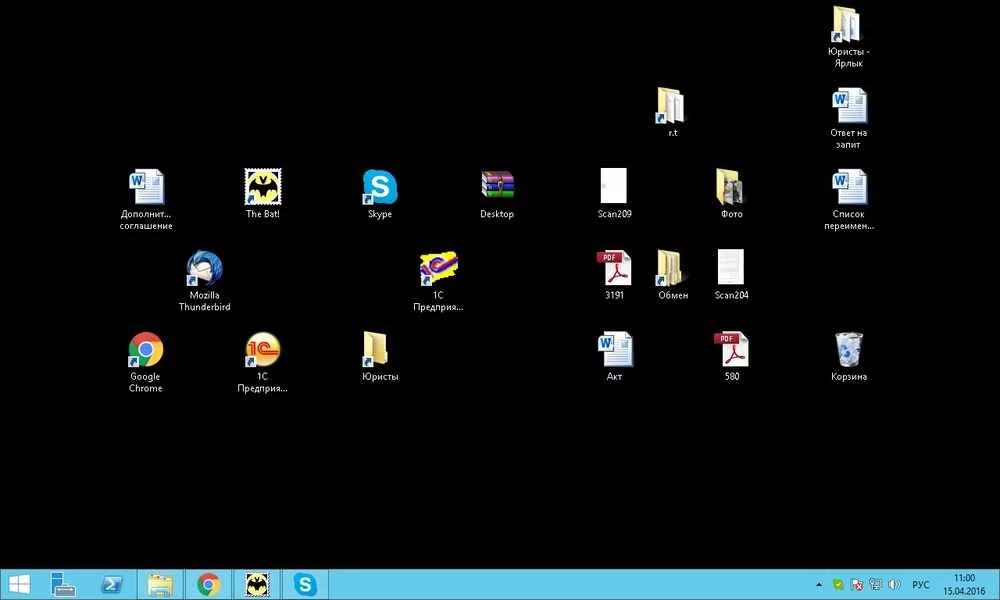Open the РУС input language selector
Viewport: 1000px width, 600px height.
921,584
